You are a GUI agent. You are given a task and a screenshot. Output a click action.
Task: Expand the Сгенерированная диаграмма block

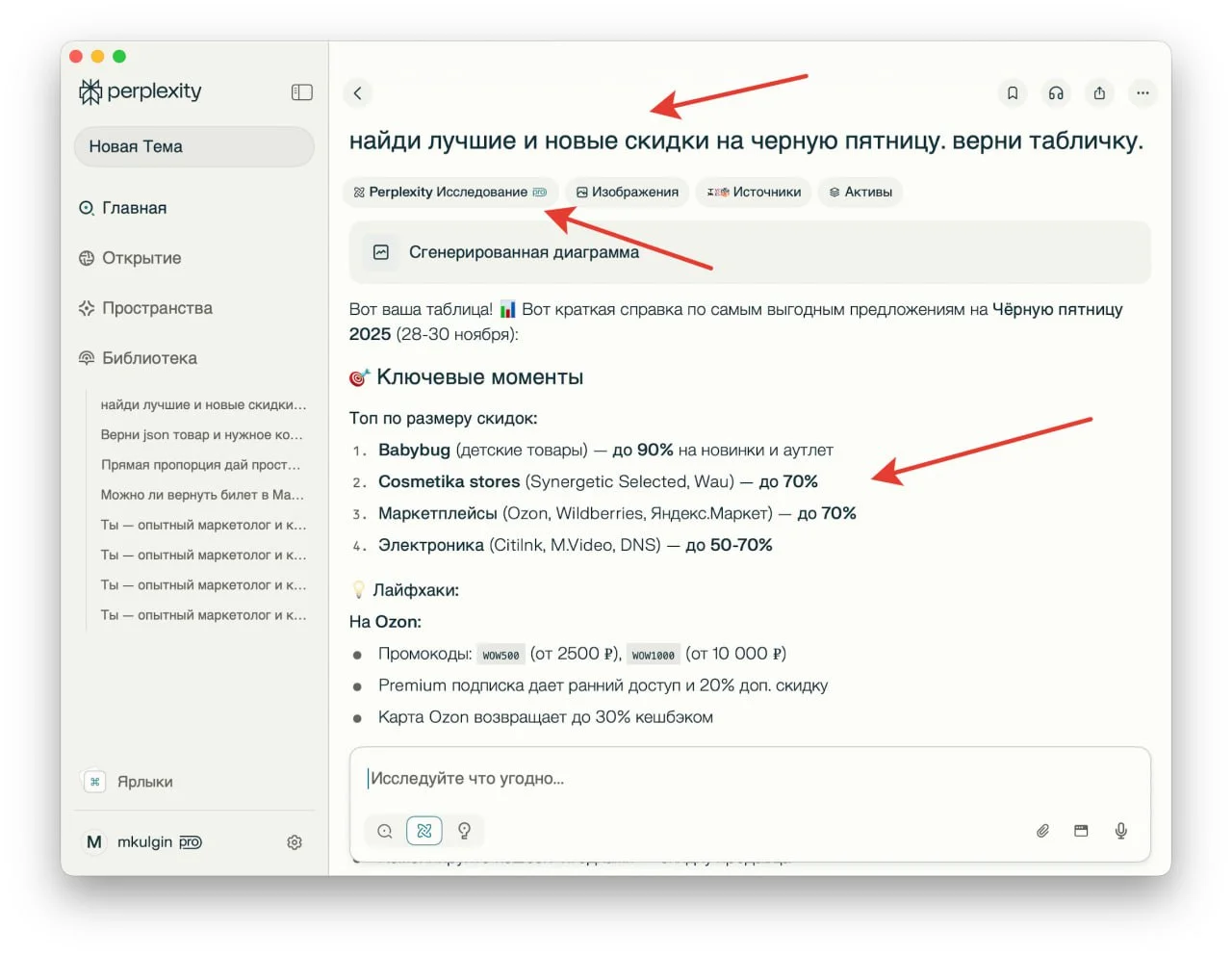pyautogui.click(x=750, y=252)
